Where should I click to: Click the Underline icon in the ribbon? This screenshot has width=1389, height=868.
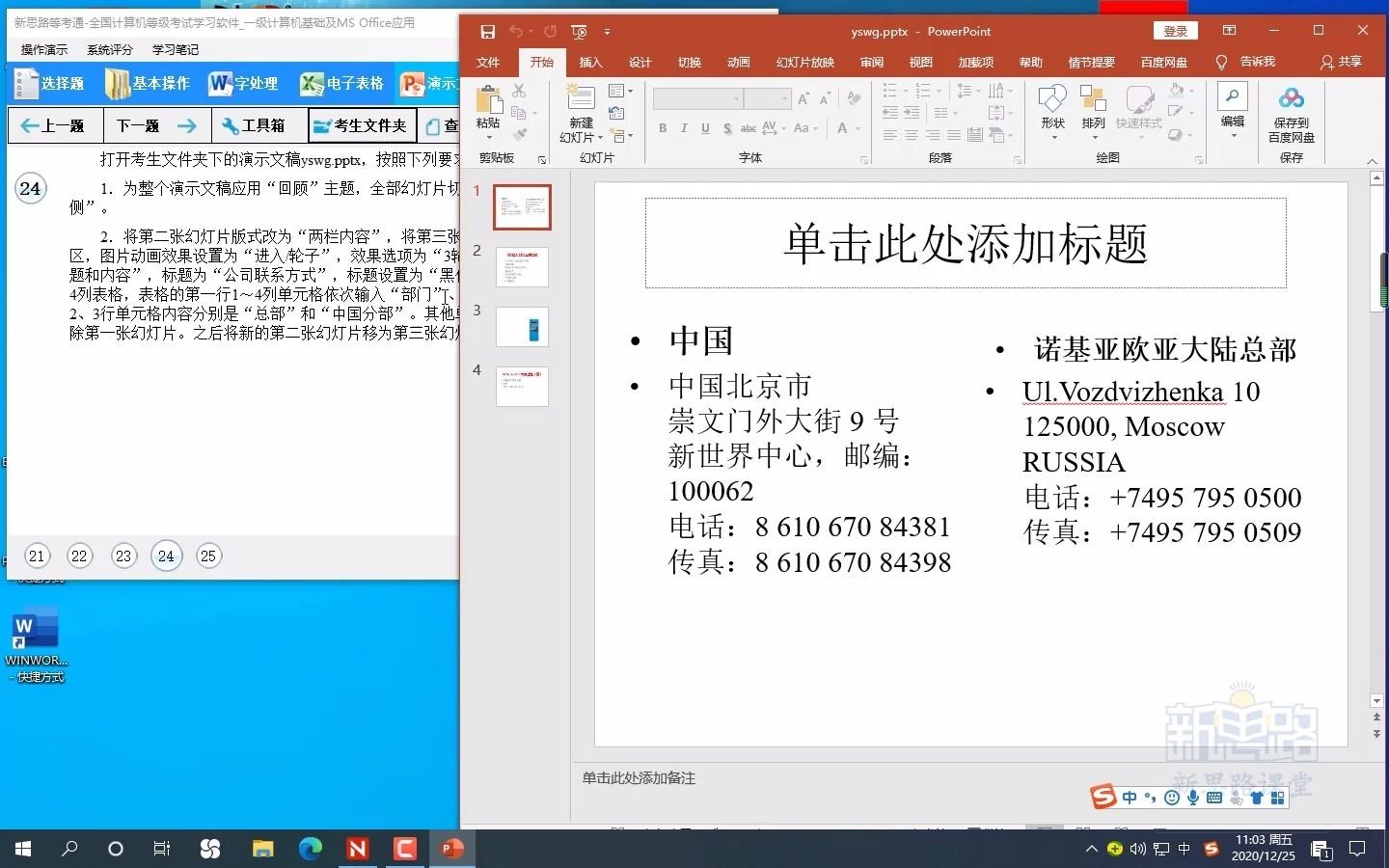705,128
